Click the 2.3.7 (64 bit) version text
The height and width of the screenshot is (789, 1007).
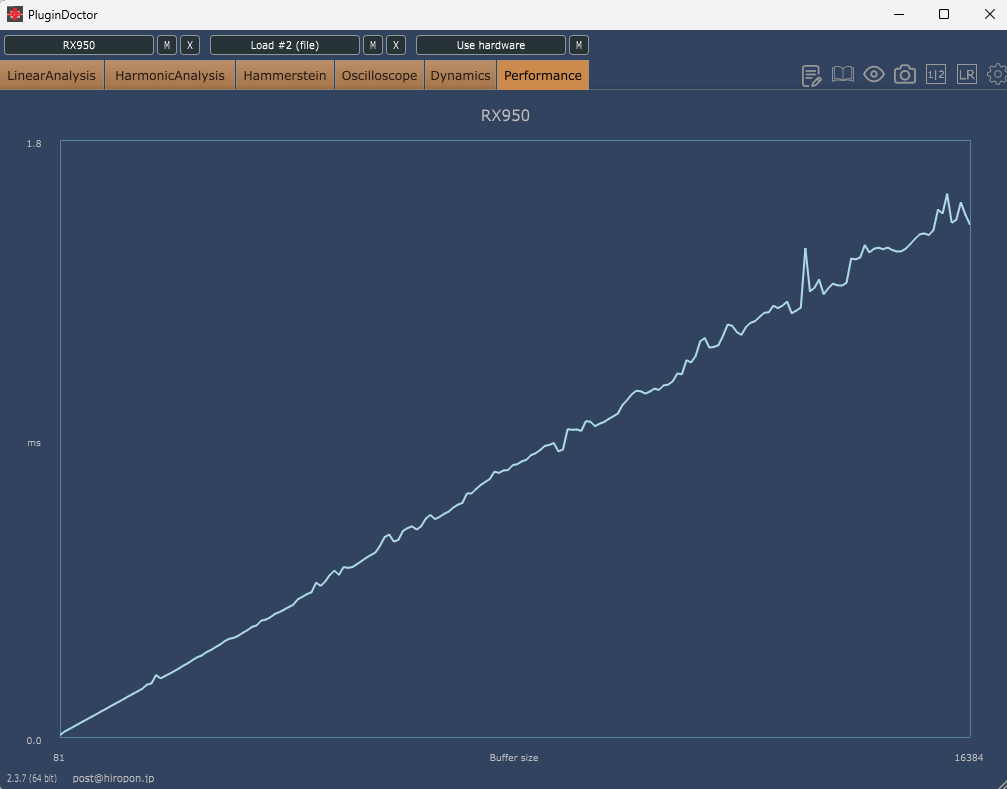tap(32, 778)
